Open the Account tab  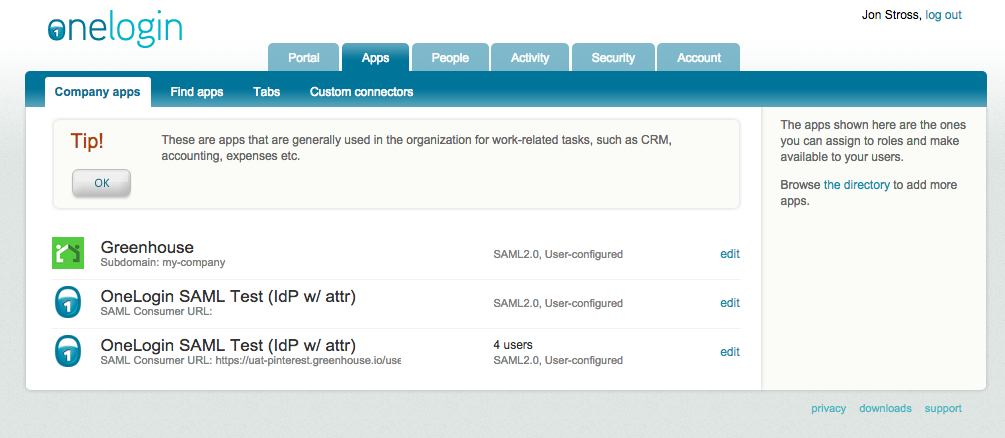coord(699,58)
